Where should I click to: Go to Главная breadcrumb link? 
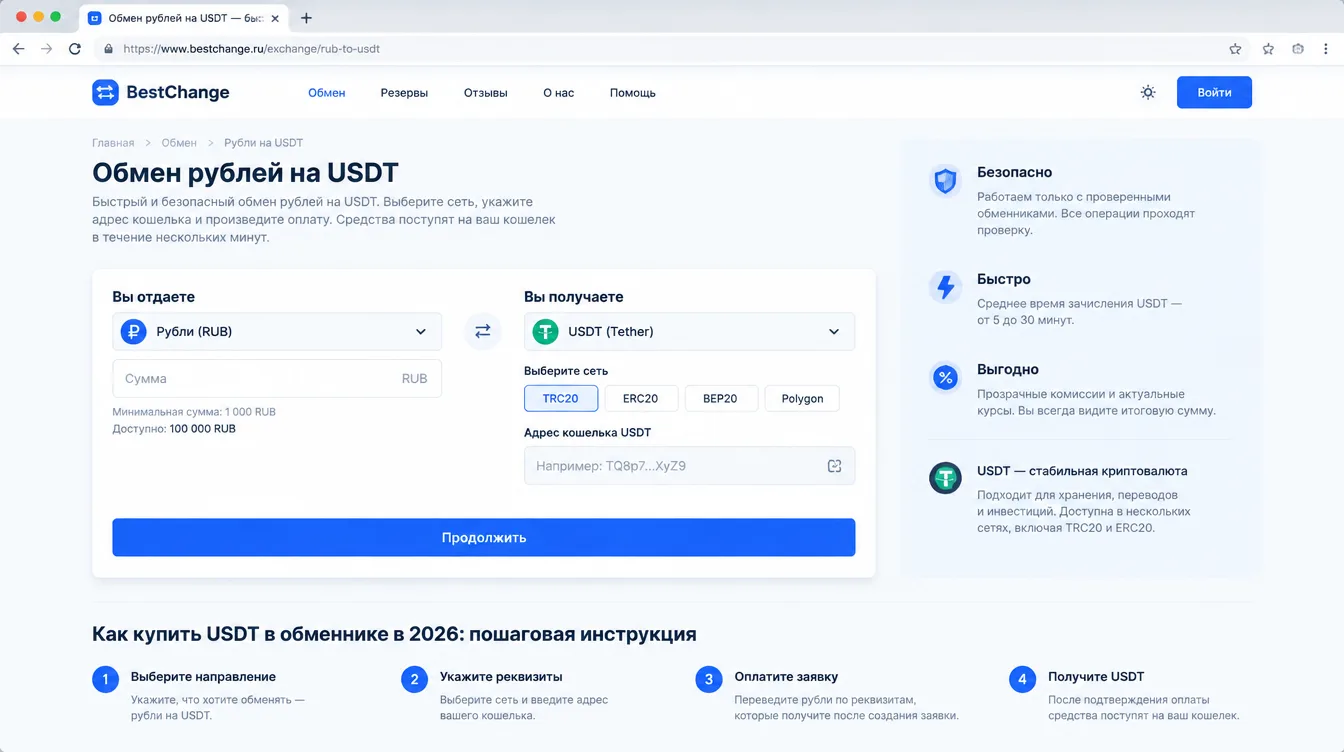click(113, 143)
